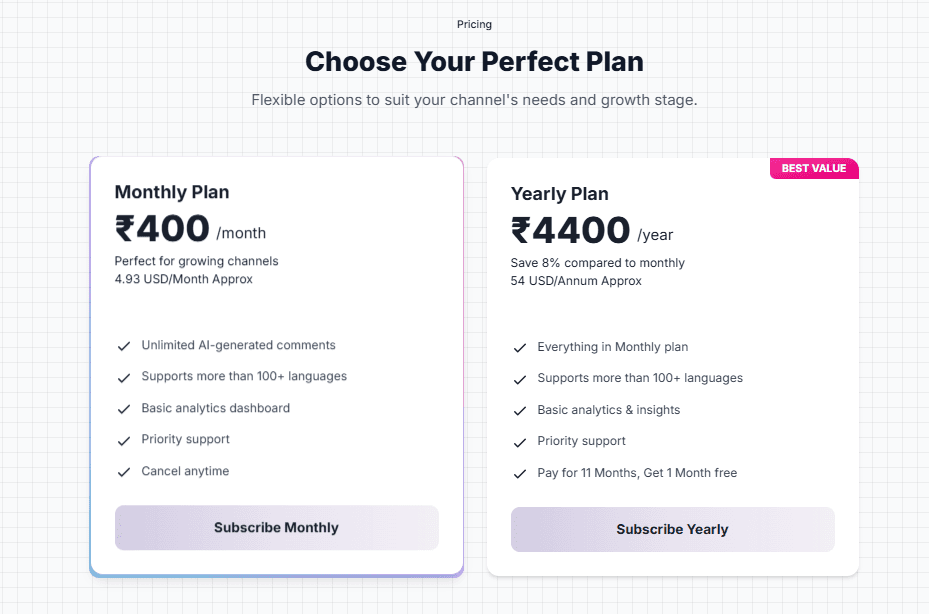The width and height of the screenshot is (929, 614).
Task: Click checkmark beside Basic analytics & insights
Action: [520, 411]
